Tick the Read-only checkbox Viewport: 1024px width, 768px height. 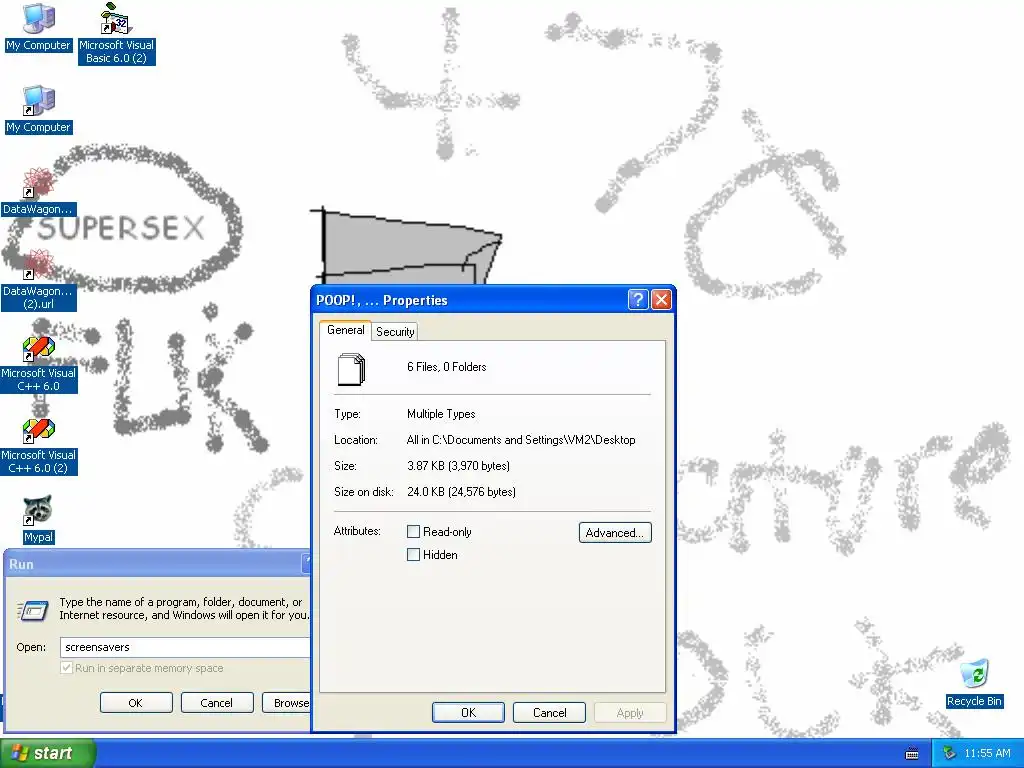click(413, 532)
